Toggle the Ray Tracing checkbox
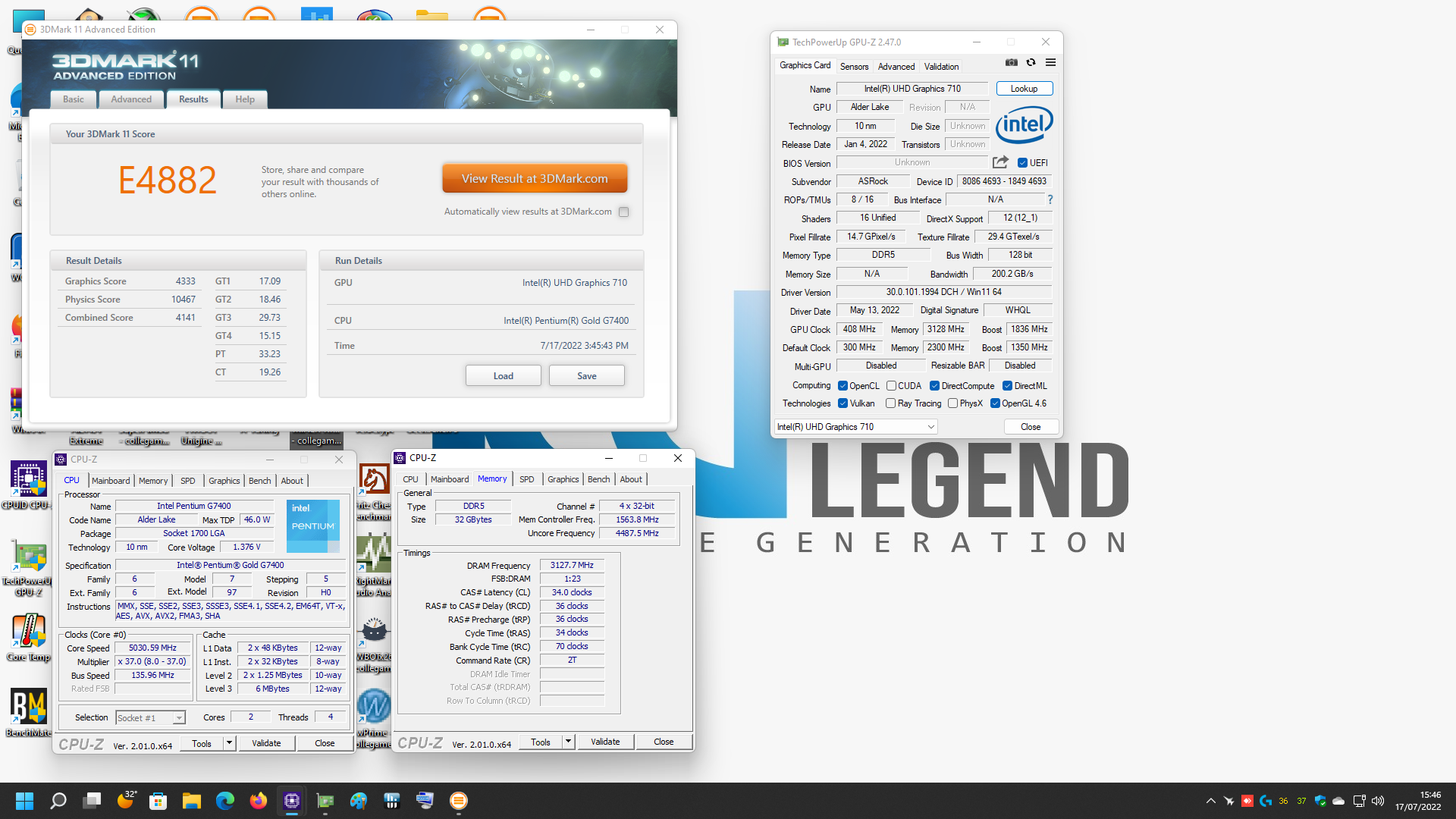The image size is (1456, 819). [890, 403]
